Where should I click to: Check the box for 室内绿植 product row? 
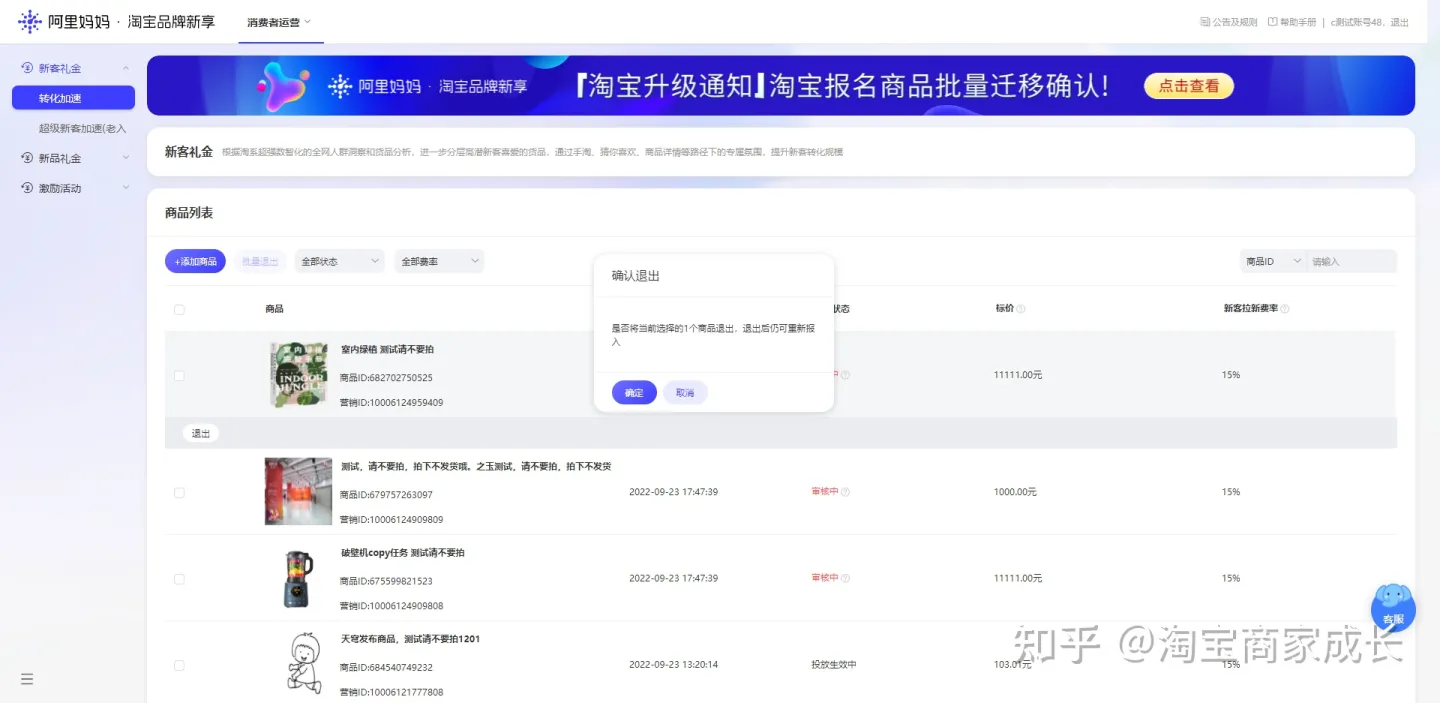point(179,376)
